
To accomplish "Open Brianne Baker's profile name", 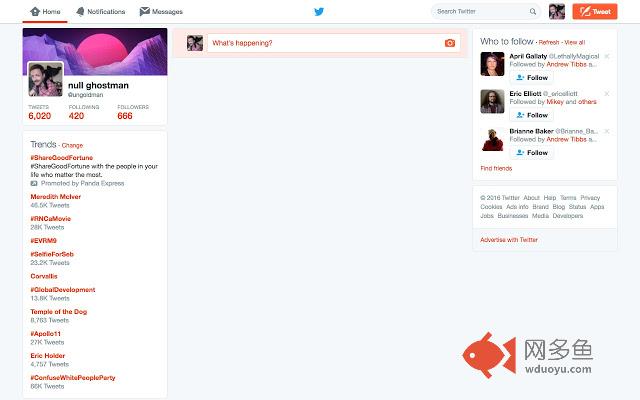I will pyautogui.click(x=531, y=131).
